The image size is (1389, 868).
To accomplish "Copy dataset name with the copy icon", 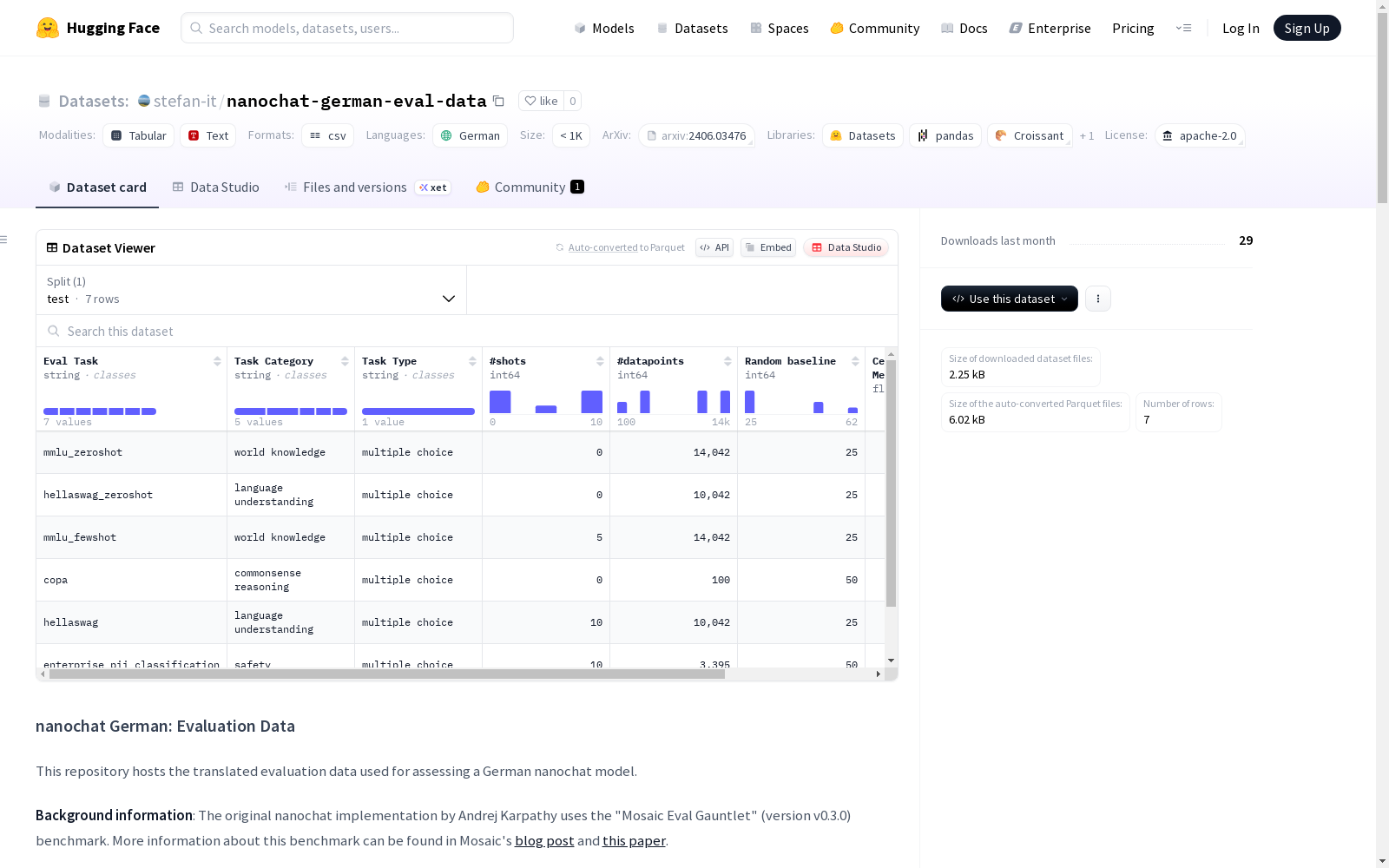I will pyautogui.click(x=498, y=101).
